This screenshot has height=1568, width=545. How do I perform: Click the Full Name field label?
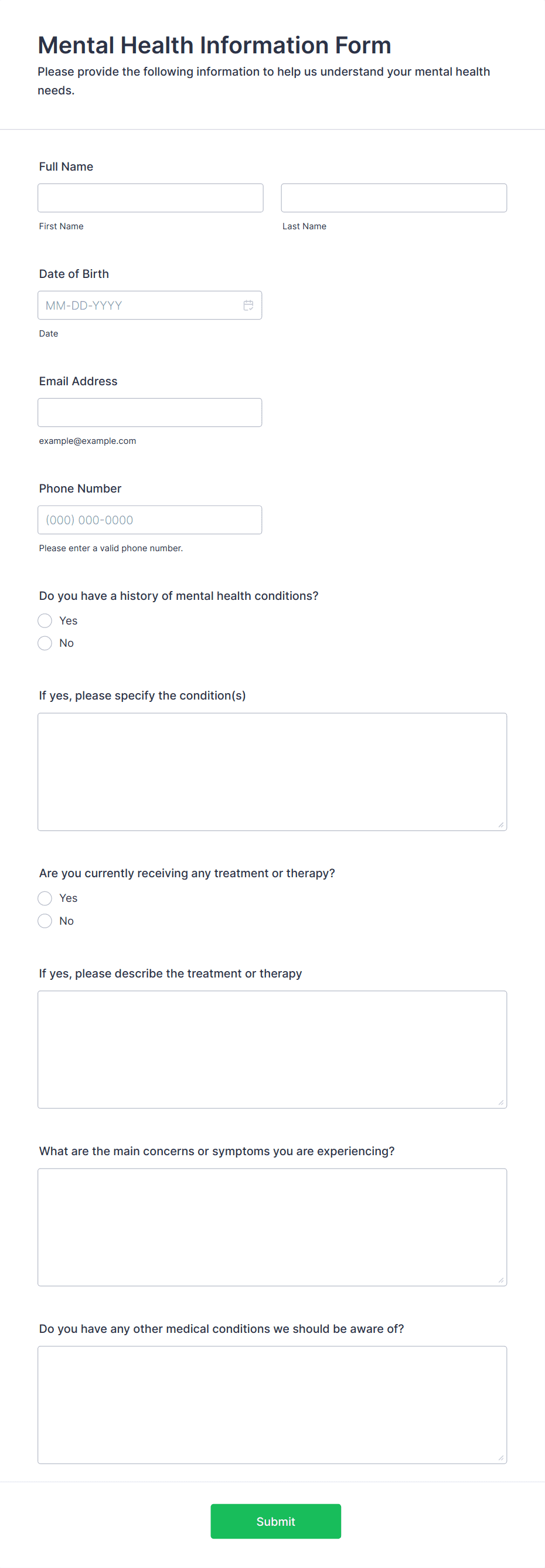point(66,167)
